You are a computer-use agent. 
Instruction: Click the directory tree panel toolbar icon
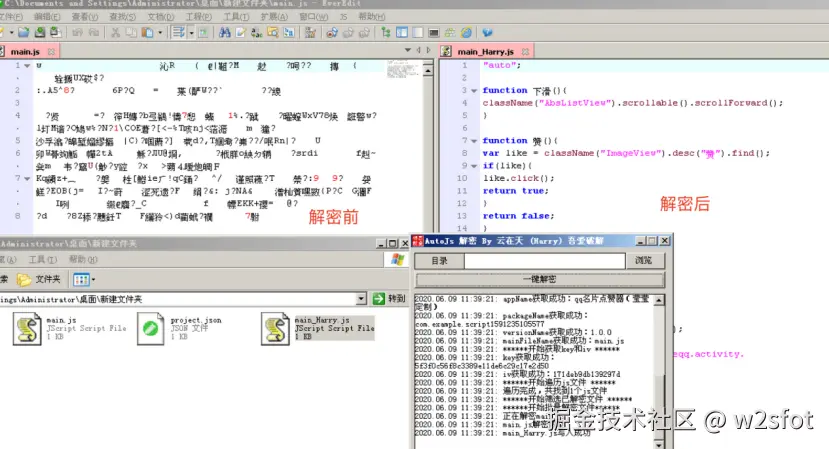(x=386, y=33)
